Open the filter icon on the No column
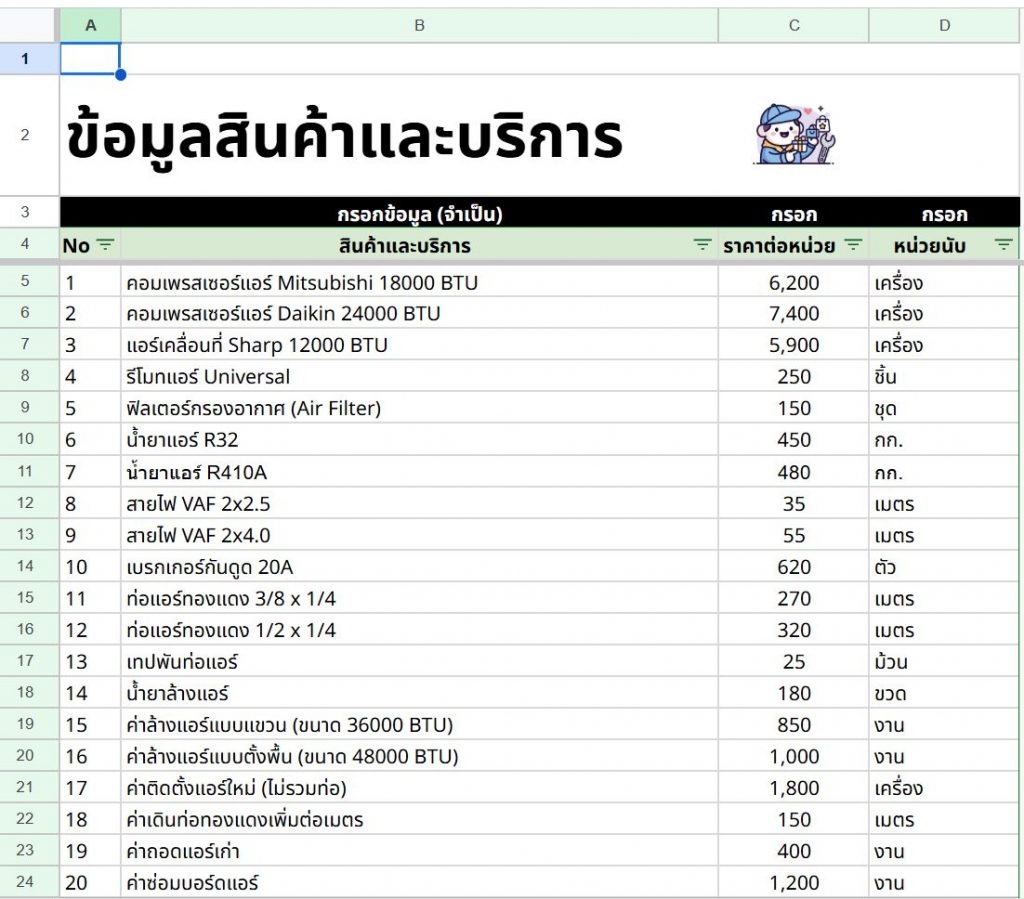The image size is (1024, 899). [x=105, y=245]
